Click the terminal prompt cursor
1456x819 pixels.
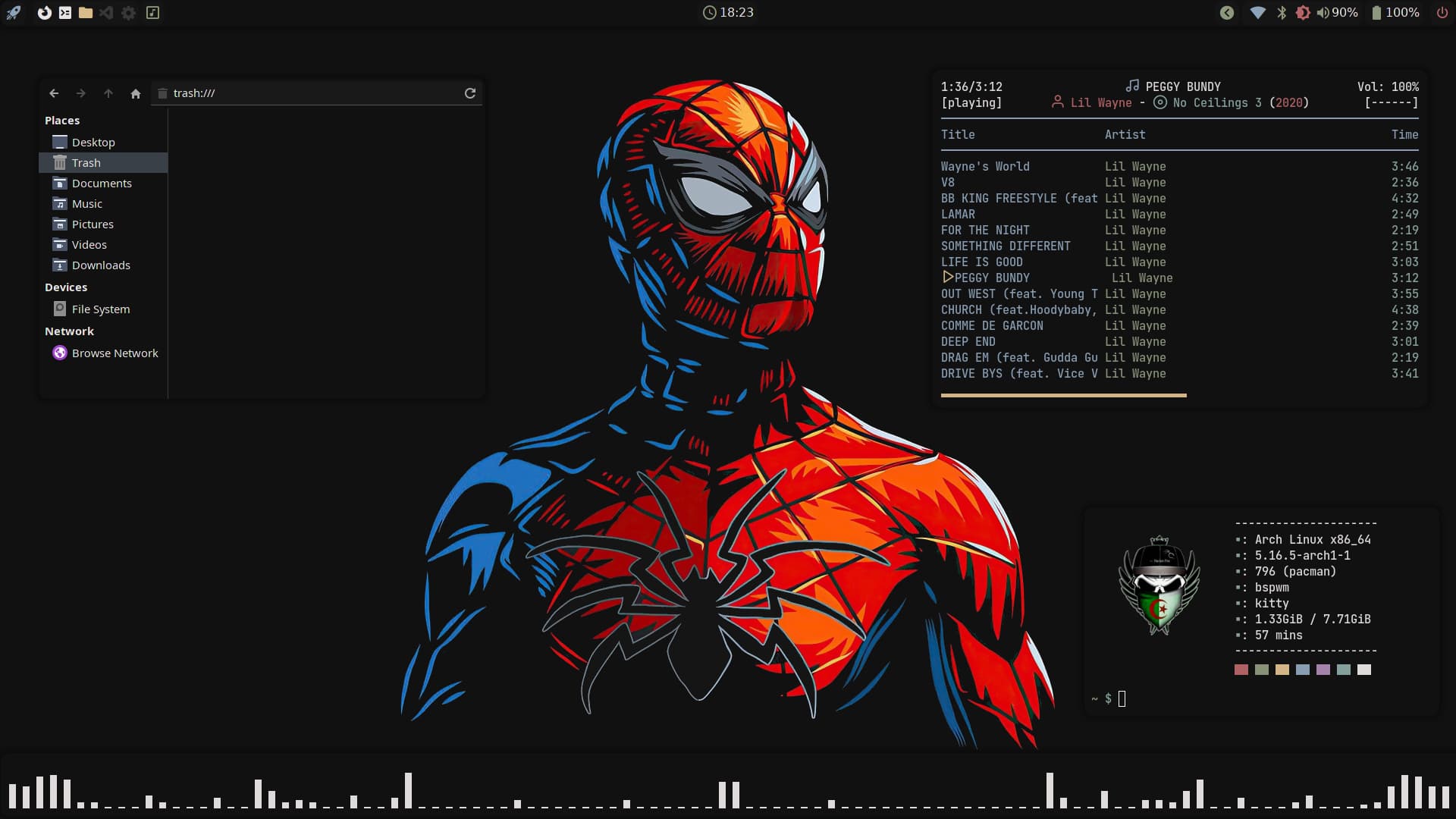[x=1122, y=699]
